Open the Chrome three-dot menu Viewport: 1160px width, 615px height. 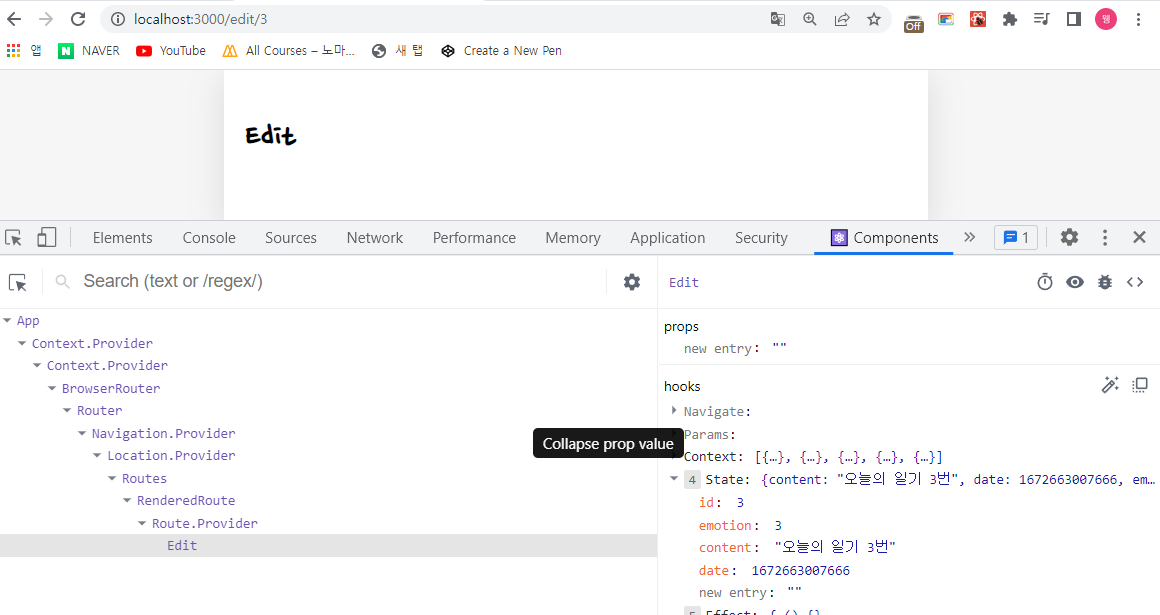[x=1139, y=19]
